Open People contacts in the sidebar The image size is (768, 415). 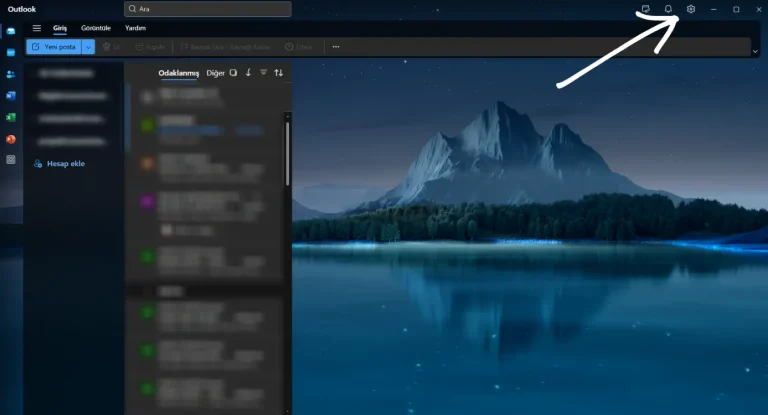point(11,74)
